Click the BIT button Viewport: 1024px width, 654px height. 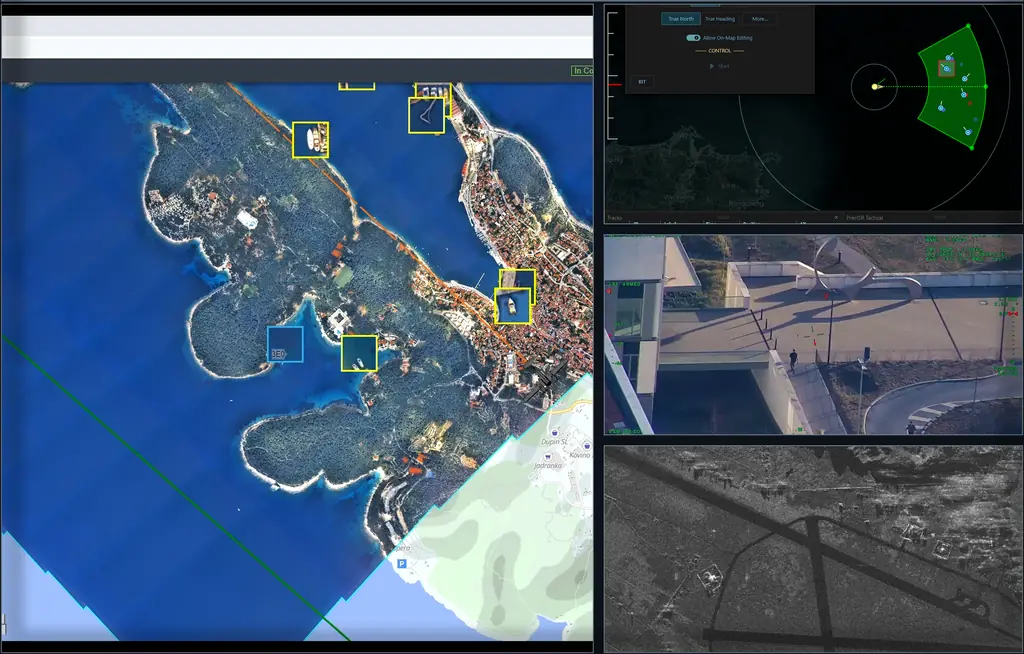tap(642, 82)
